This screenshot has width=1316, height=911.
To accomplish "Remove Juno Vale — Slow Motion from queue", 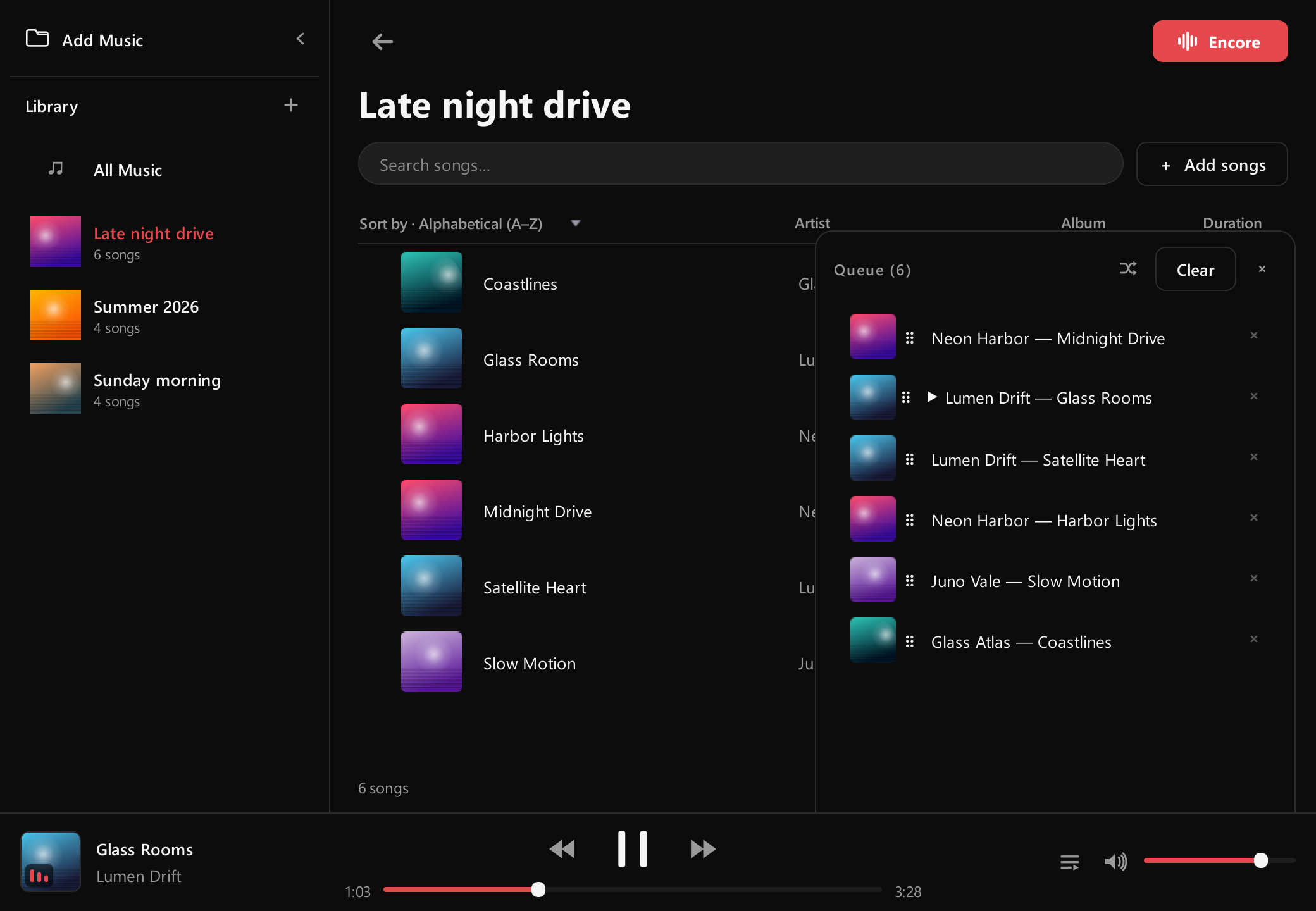I will click(1254, 578).
